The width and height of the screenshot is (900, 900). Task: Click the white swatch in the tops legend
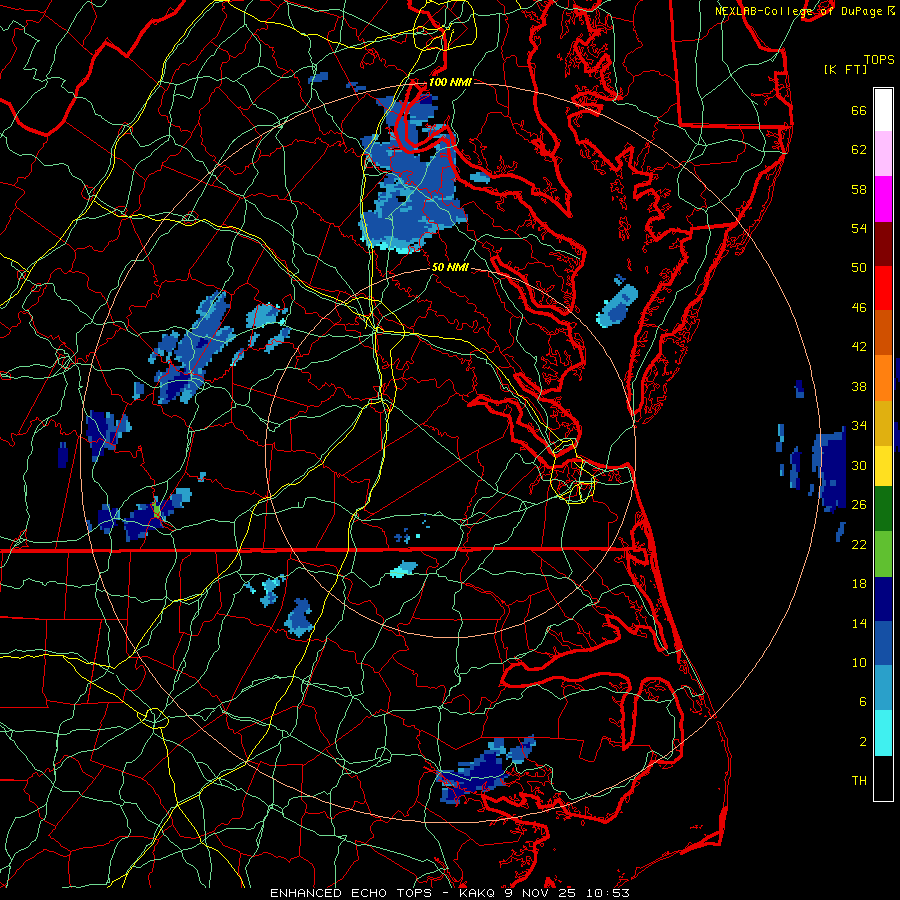[883, 110]
